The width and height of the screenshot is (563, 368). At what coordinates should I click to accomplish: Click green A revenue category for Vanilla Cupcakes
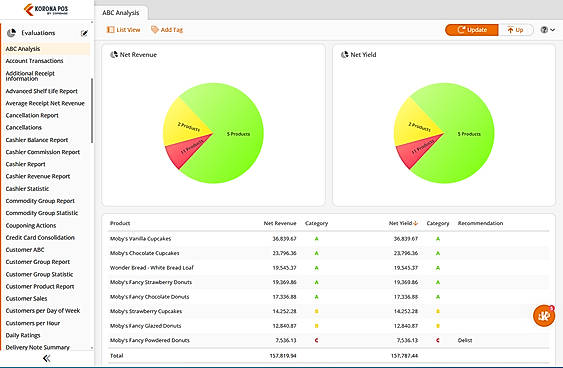coord(316,239)
